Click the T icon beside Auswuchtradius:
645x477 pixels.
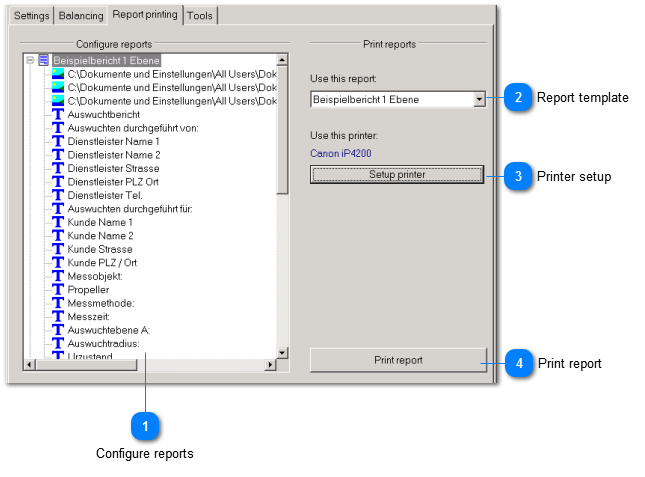coord(58,342)
